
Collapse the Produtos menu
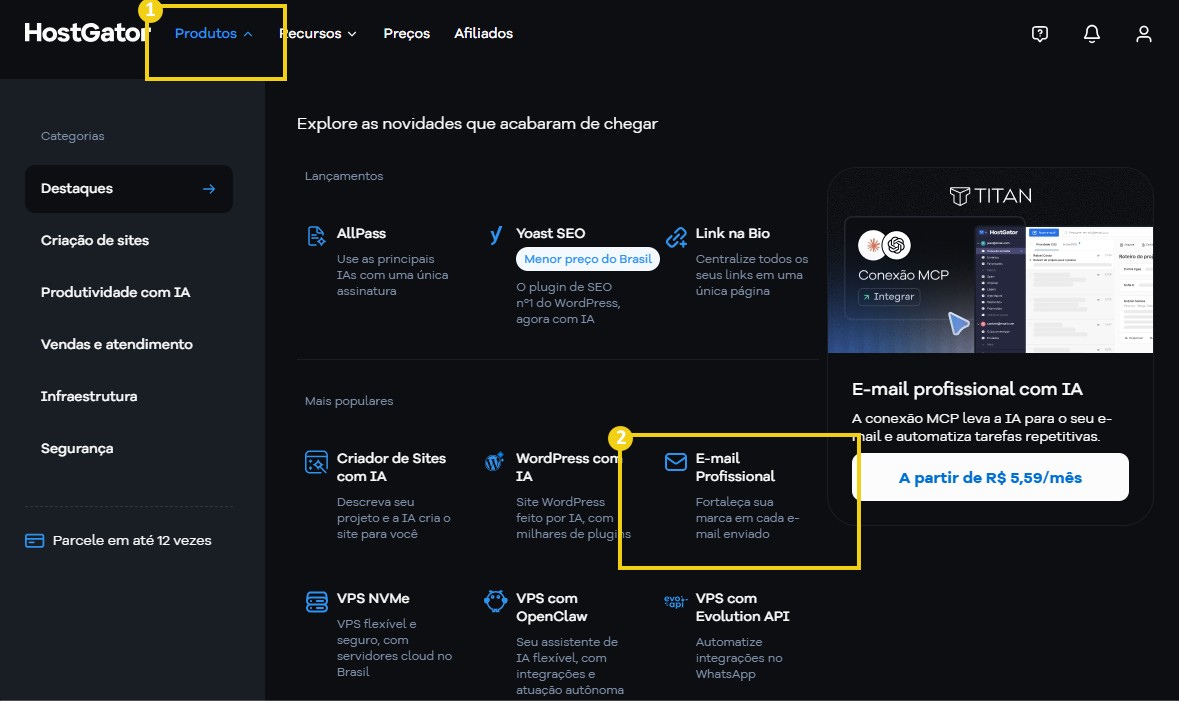coord(214,34)
